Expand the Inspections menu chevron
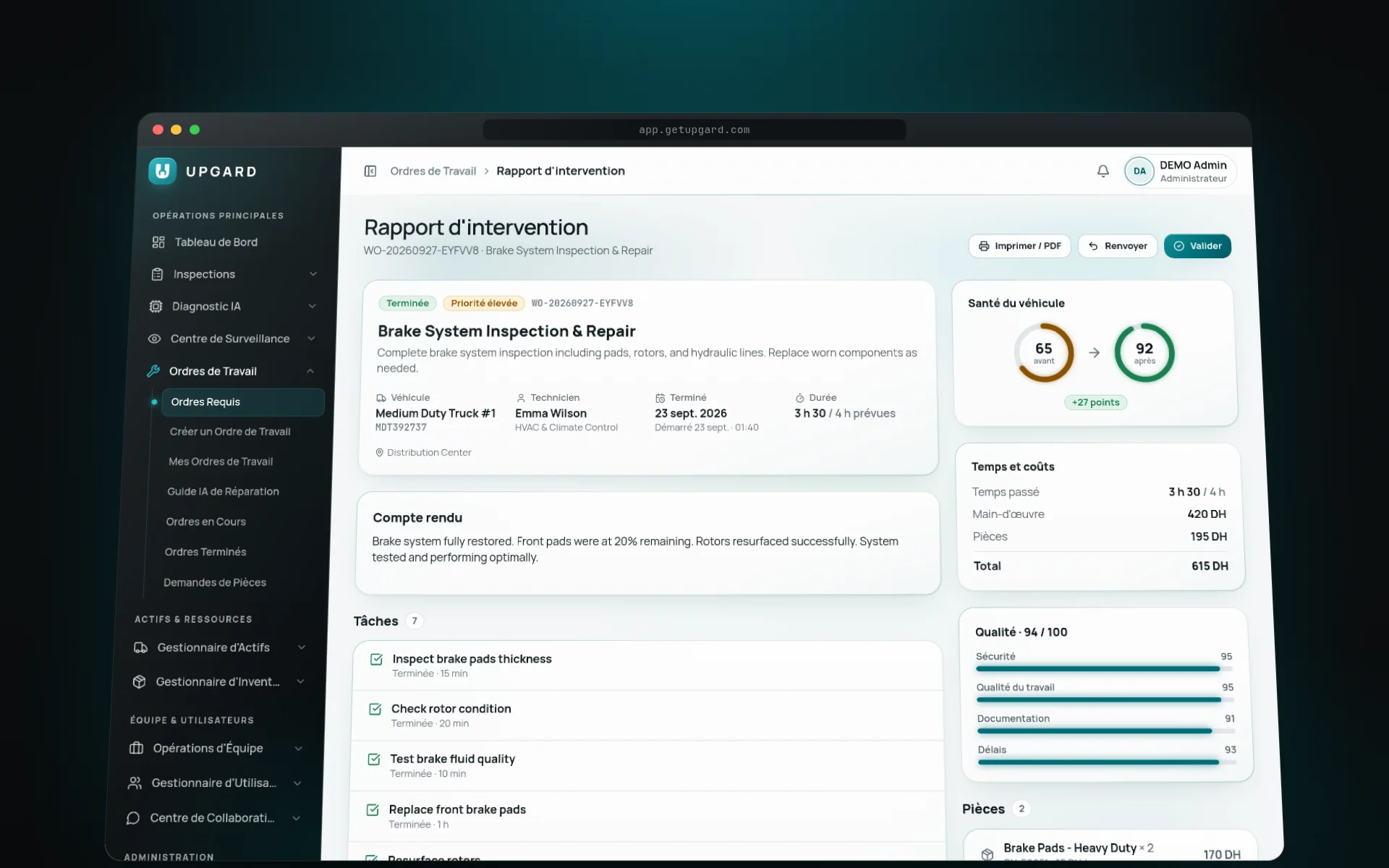Viewport: 1389px width, 868px height. click(x=313, y=274)
